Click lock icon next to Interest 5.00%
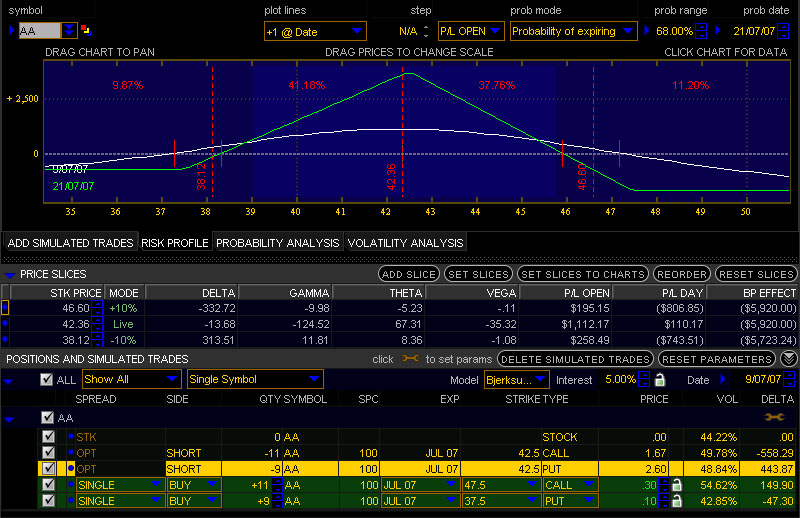 pyautogui.click(x=660, y=380)
